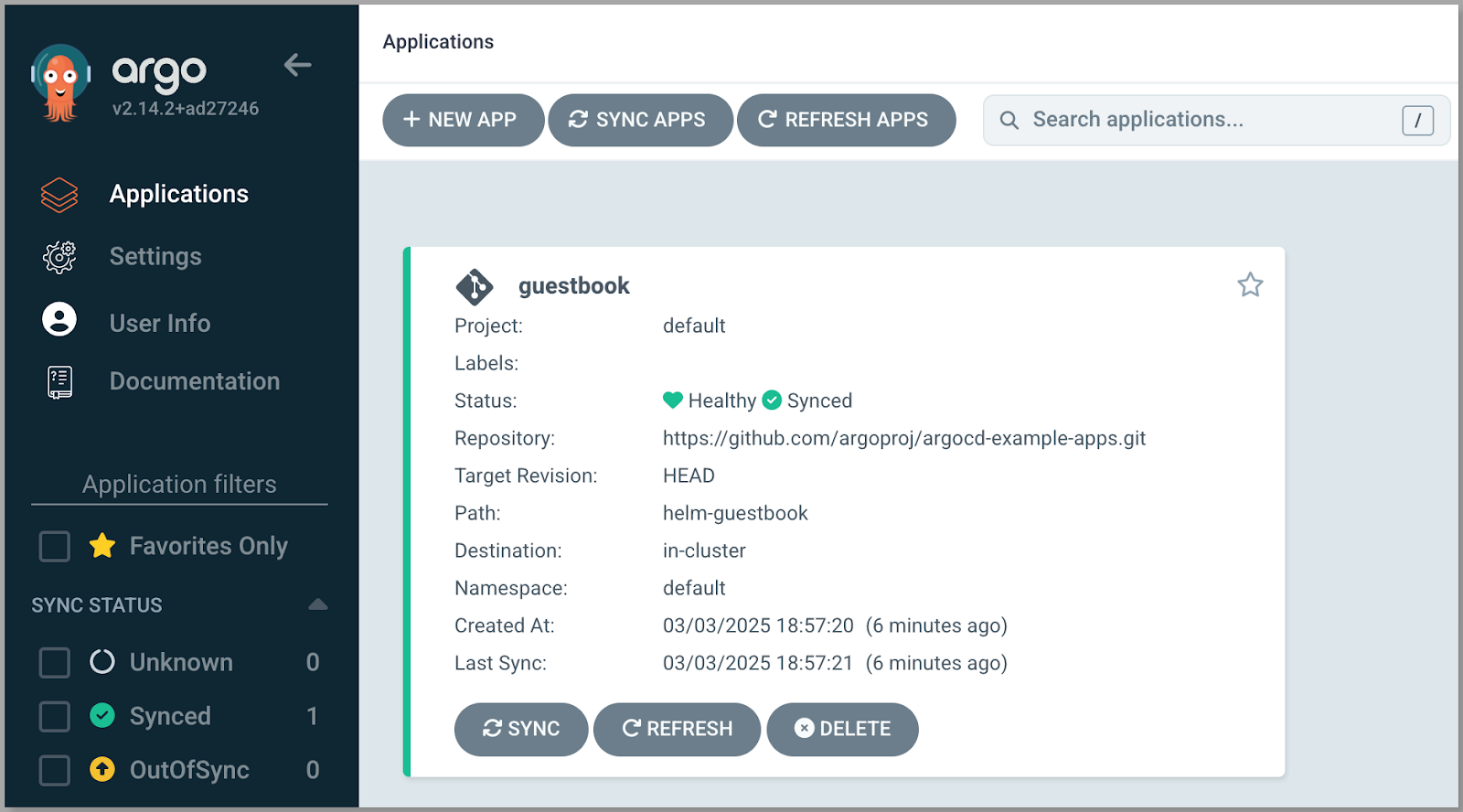Viewport: 1463px width, 812px height.
Task: Open the Documentation book icon
Action: click(x=59, y=382)
